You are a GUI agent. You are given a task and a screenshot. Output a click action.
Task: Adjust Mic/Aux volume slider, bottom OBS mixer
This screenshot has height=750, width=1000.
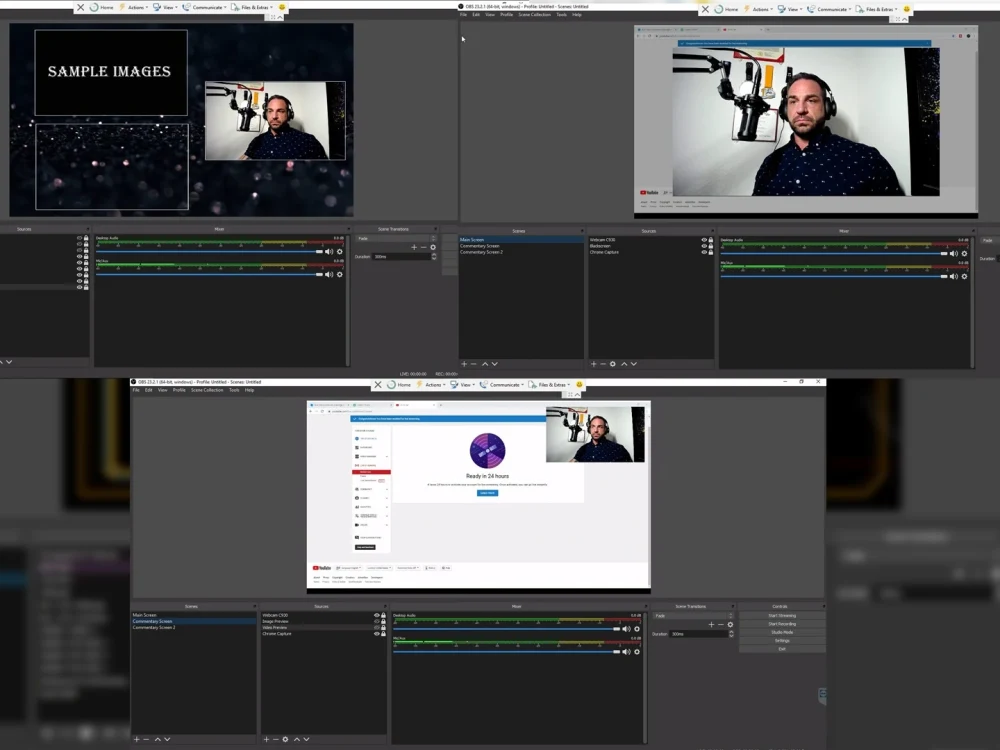tap(506, 652)
